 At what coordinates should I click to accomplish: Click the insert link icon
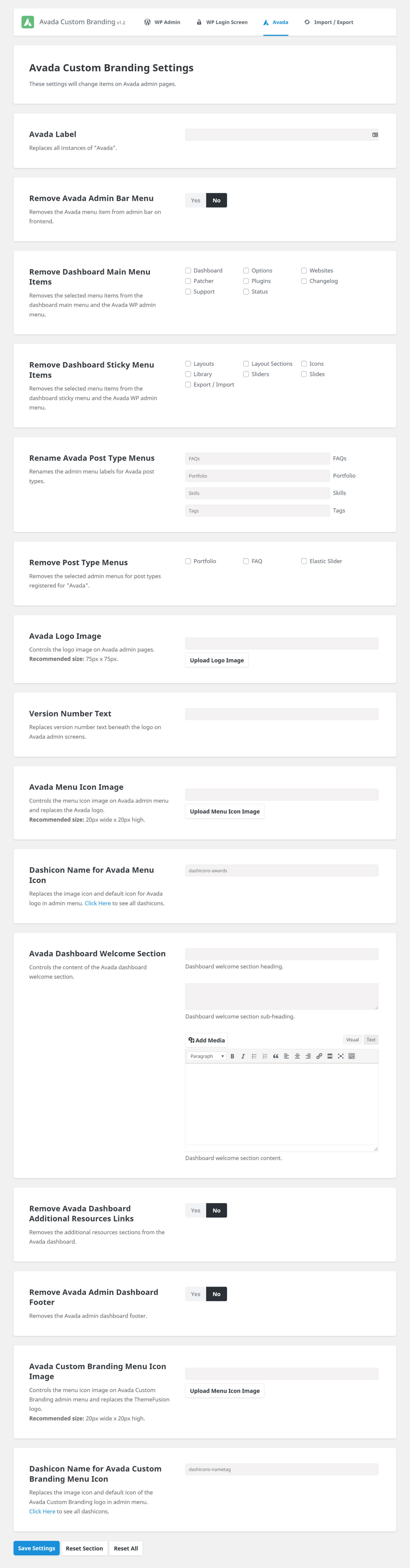pos(319,1056)
